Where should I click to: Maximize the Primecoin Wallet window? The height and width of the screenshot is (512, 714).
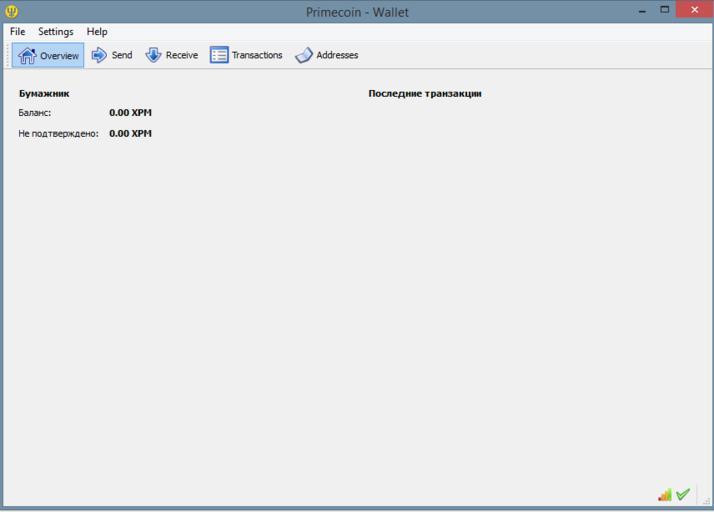coord(665,10)
